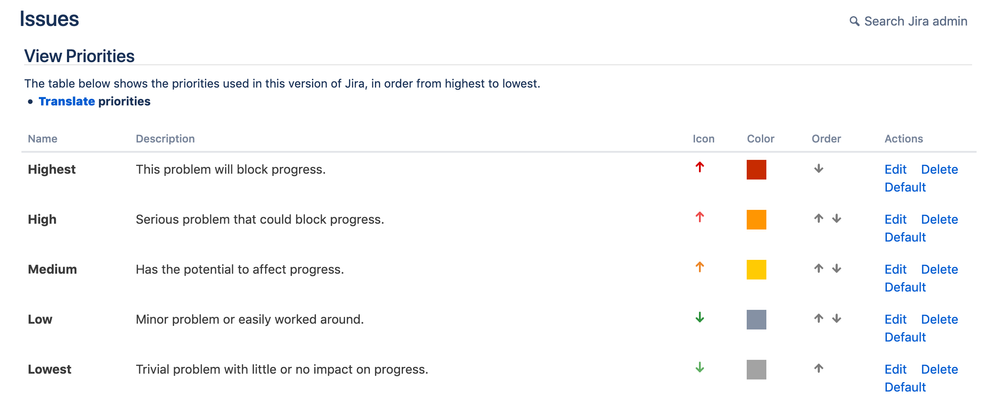Move Low priority up one position

click(x=818, y=319)
